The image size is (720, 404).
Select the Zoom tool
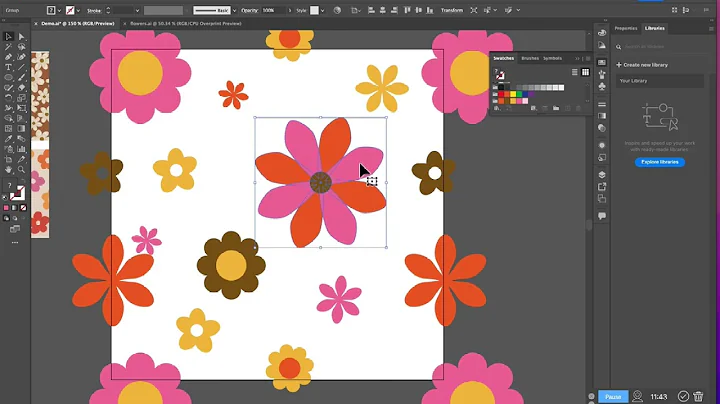click(22, 169)
